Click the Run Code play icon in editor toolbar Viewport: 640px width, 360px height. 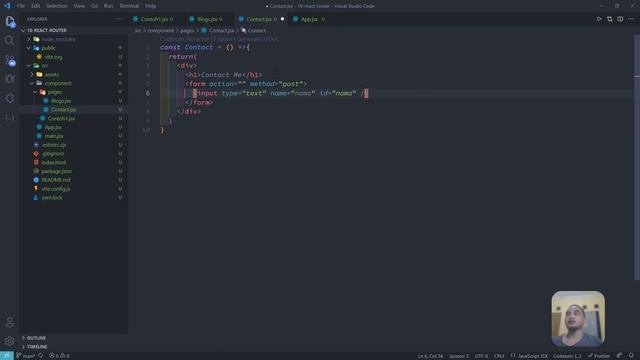pos(599,19)
